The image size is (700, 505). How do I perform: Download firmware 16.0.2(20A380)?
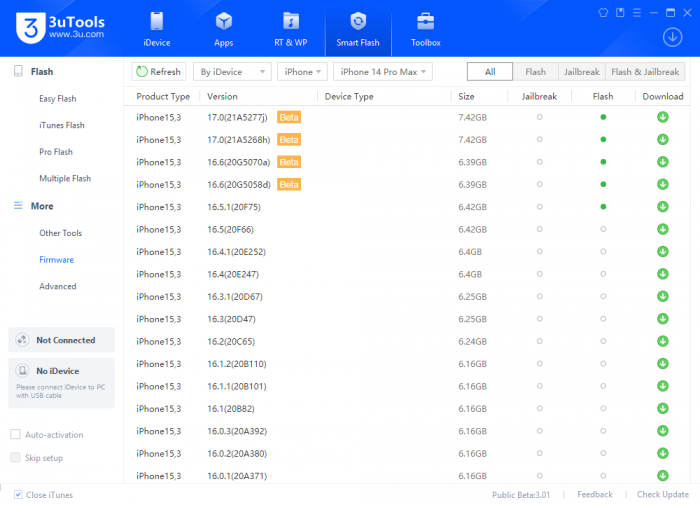662,453
